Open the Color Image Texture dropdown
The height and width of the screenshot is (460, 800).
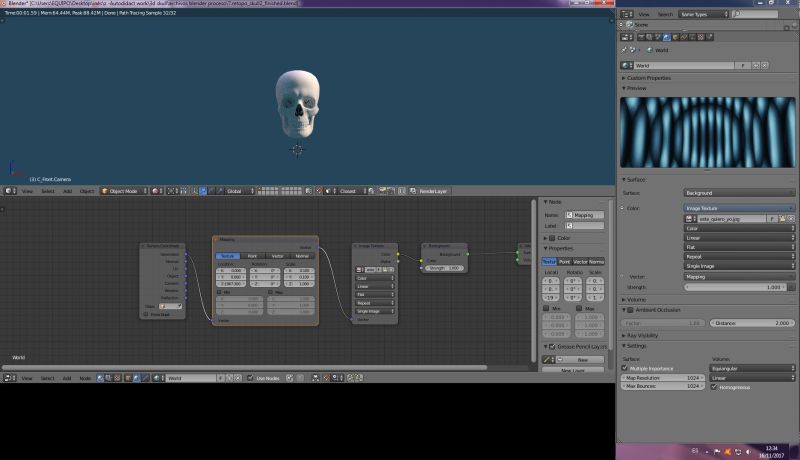(x=739, y=208)
